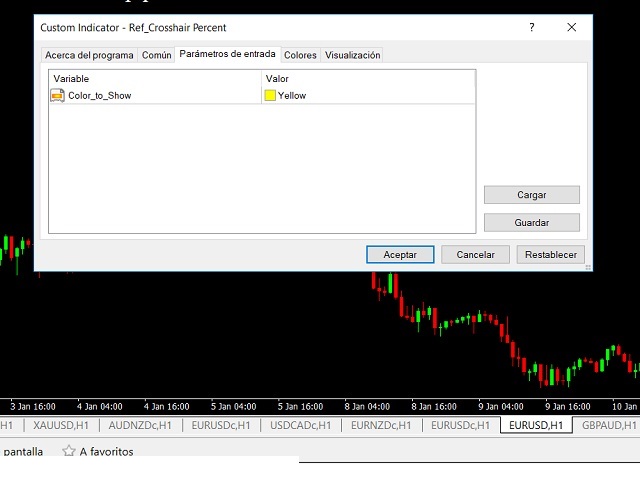
Task: Open the Colores tab
Action: pyautogui.click(x=300, y=55)
